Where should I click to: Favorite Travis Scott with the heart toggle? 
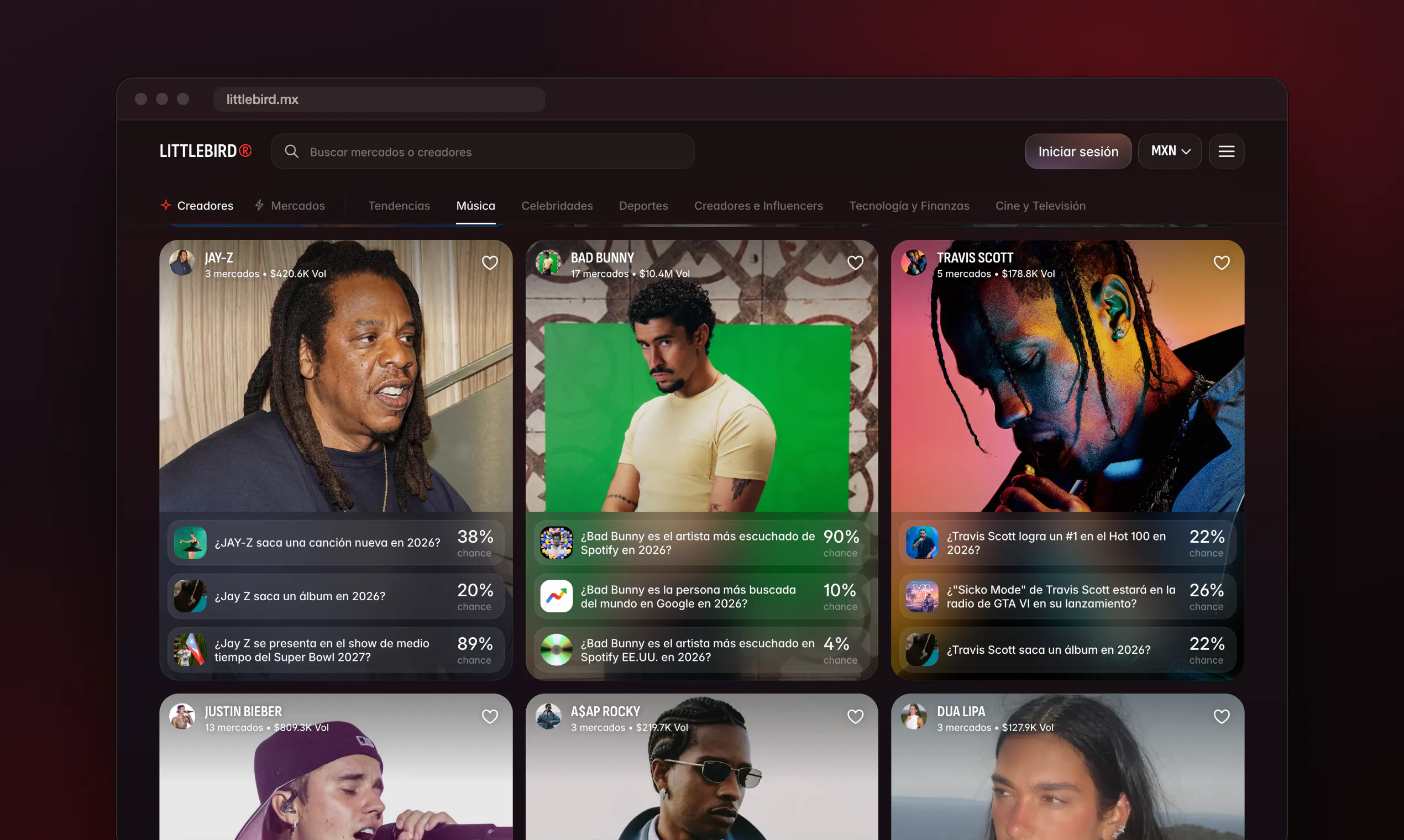[1222, 263]
